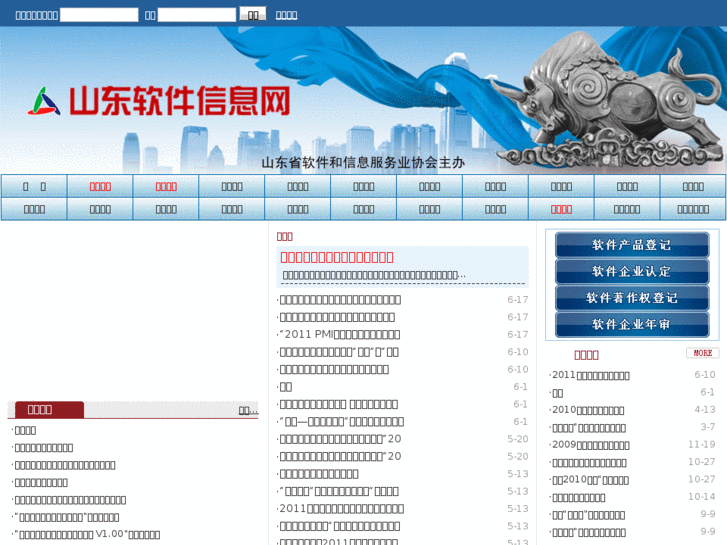Open right-column item dated 10-14
Image resolution: width=727 pixels, height=545 pixels.
coord(577,497)
